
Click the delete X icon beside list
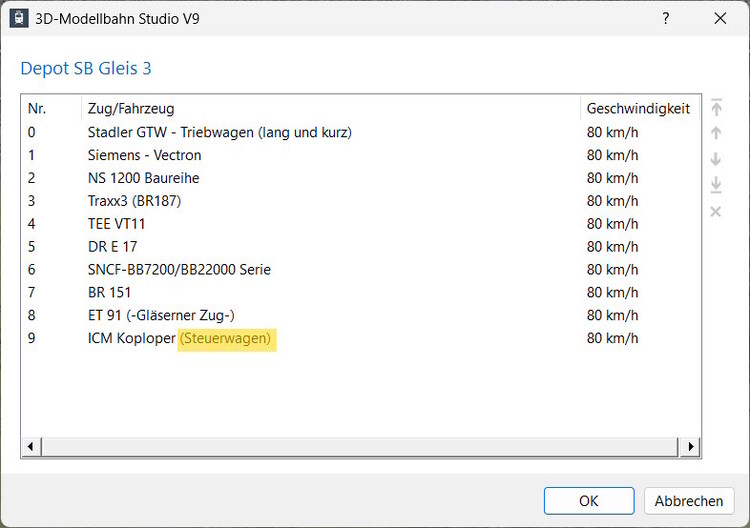[716, 211]
